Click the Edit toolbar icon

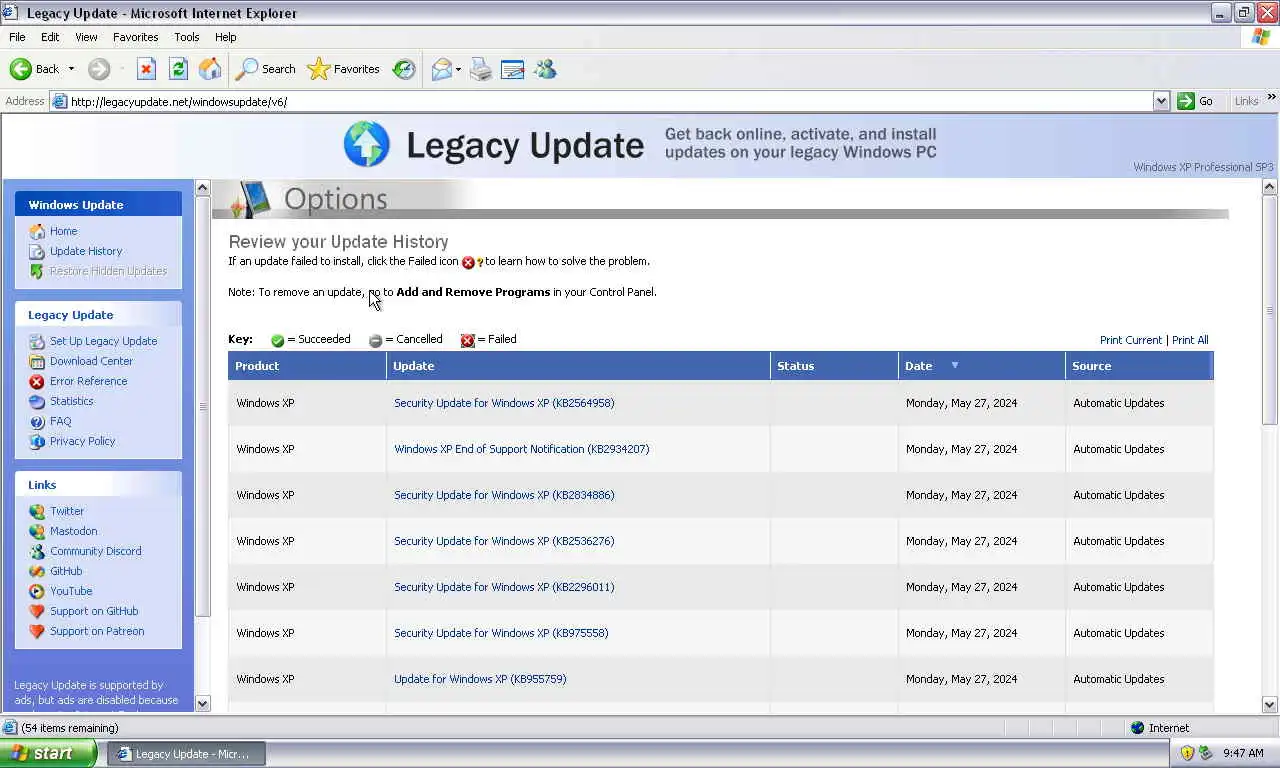(x=513, y=69)
